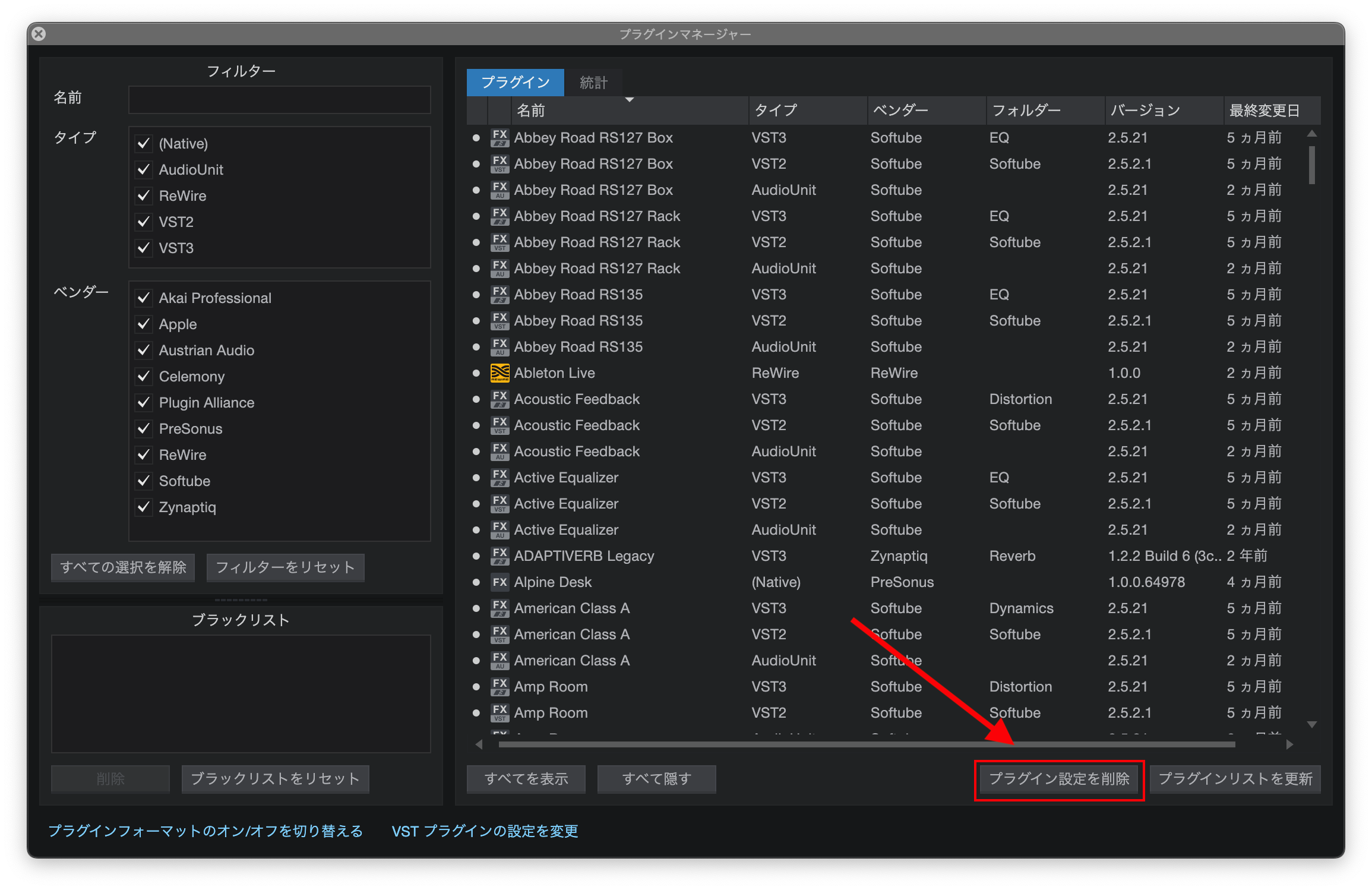Uncheck the Softube vendor filter
The height and width of the screenshot is (890, 1372).
143,481
